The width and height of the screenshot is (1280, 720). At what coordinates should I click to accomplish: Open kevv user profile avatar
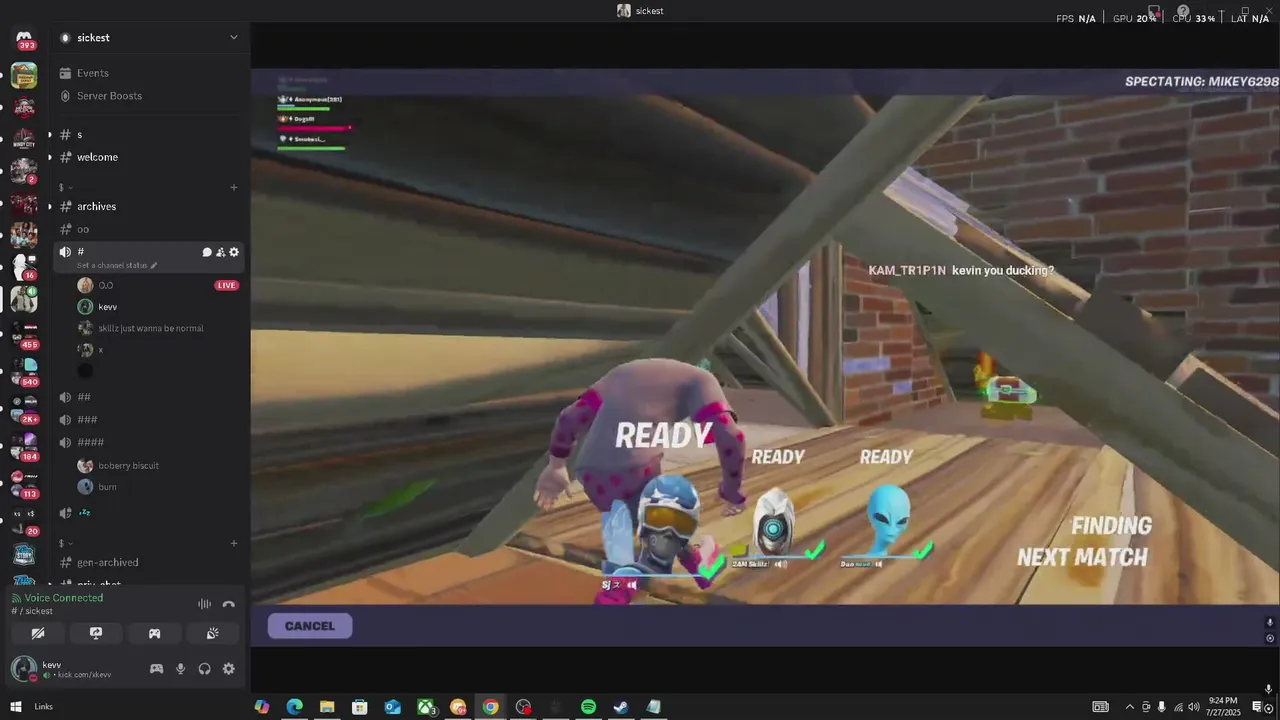click(23, 669)
